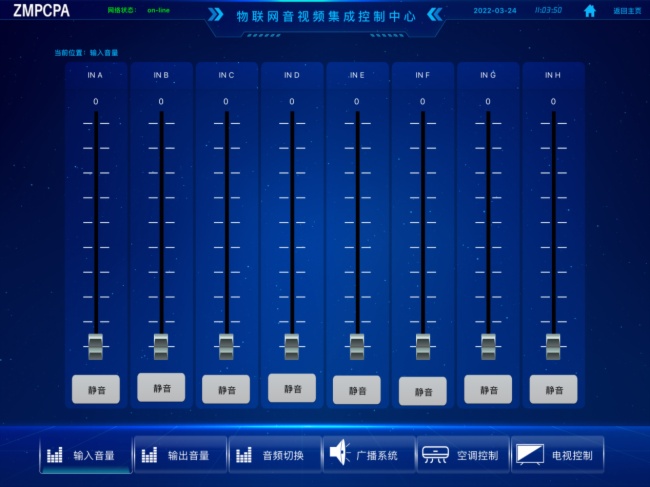Mute the IN A channel

click(x=96, y=389)
